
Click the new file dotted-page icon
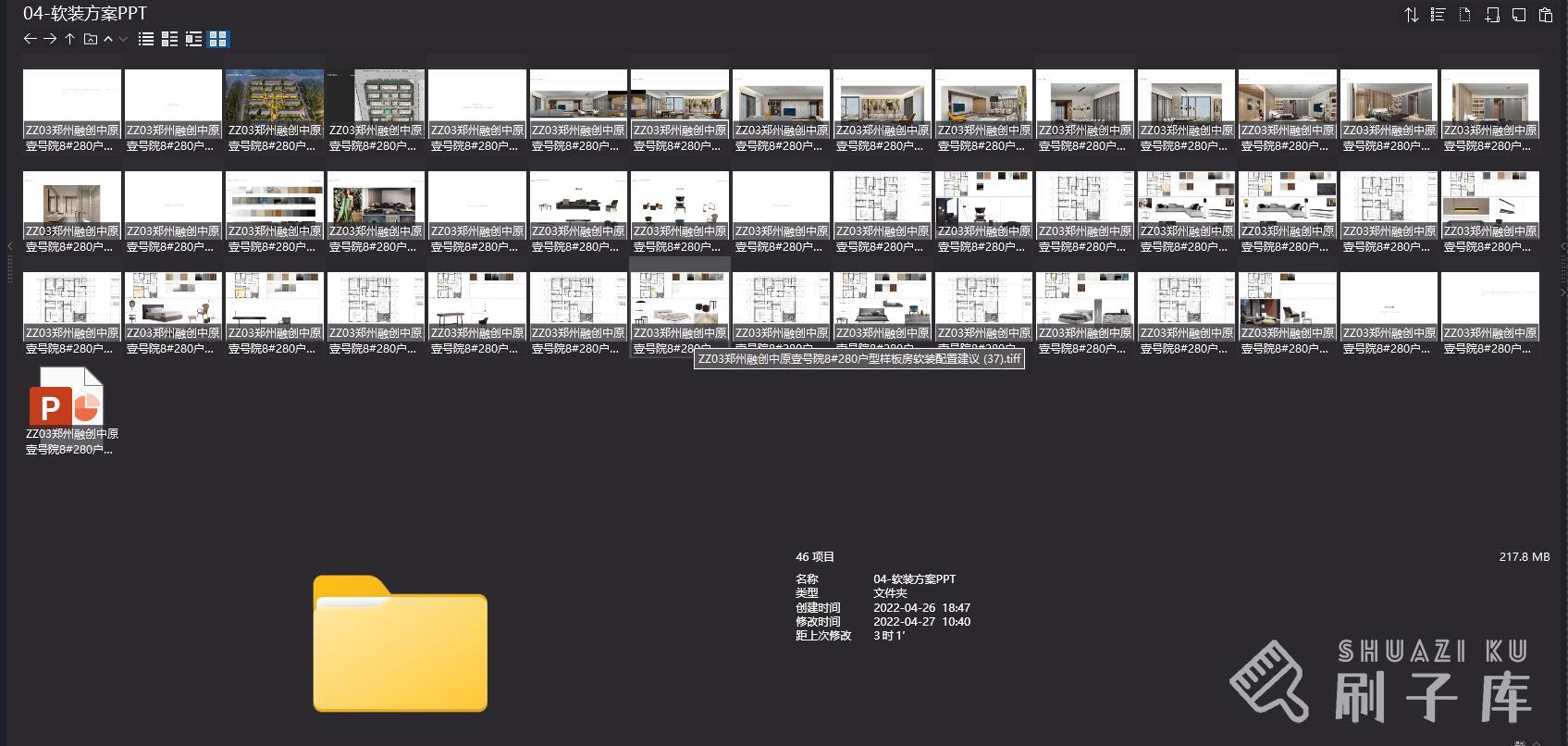point(1464,15)
